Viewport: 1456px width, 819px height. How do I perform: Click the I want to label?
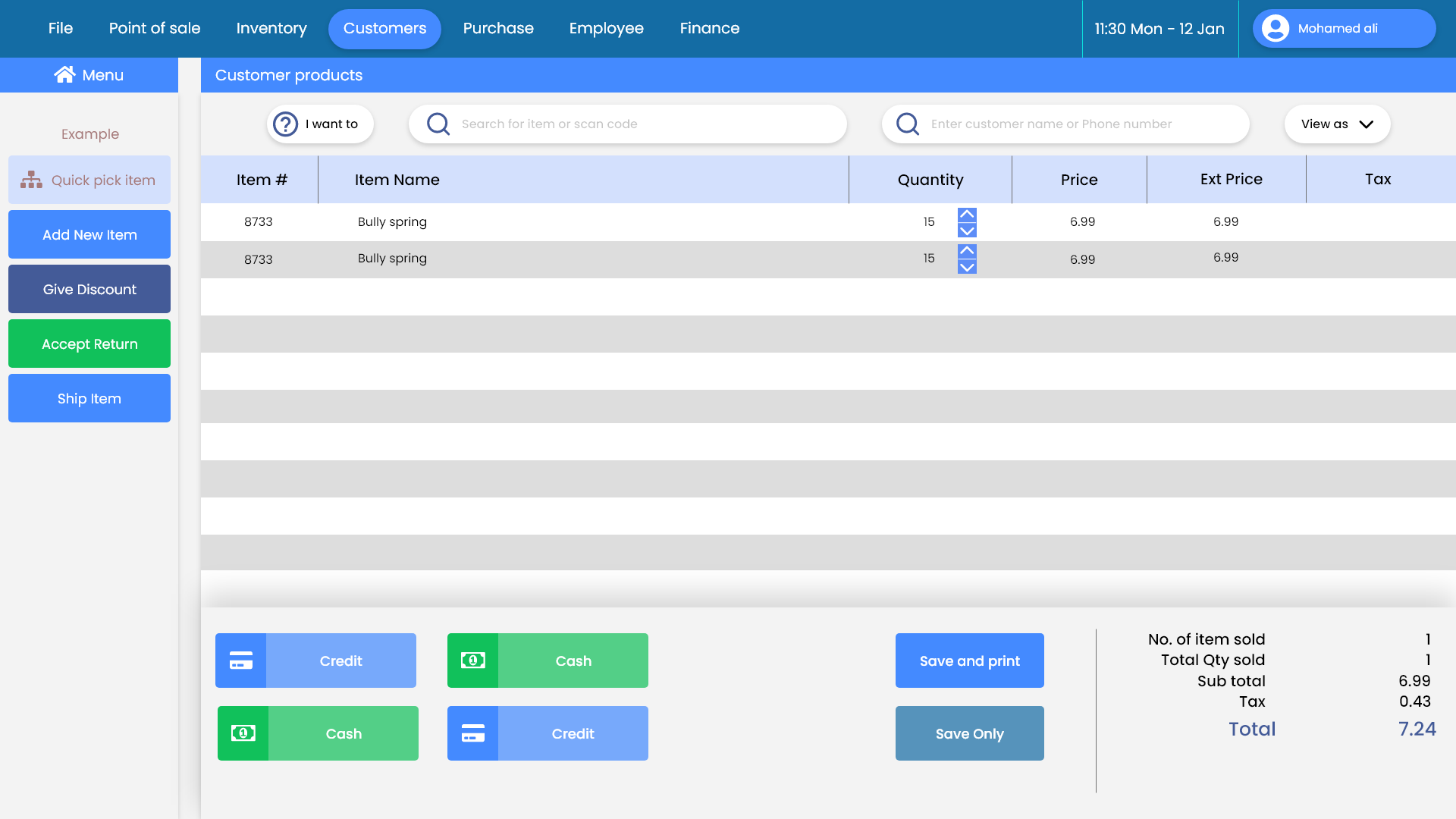331,124
